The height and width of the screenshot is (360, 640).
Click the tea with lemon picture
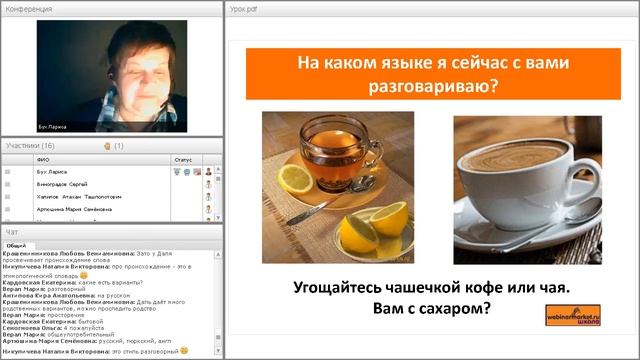click(338, 187)
